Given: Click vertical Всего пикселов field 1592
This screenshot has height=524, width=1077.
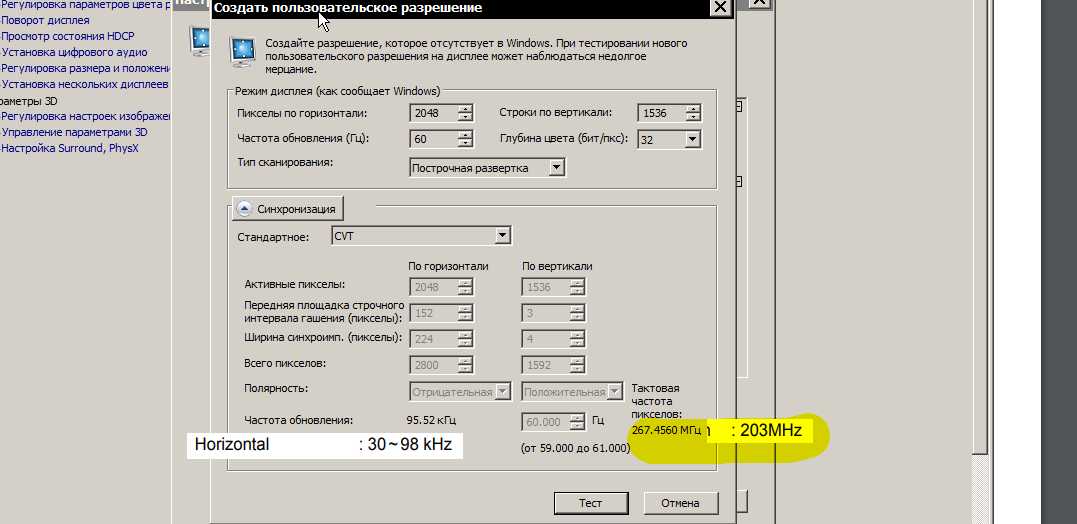Looking at the screenshot, I should (x=547, y=365).
